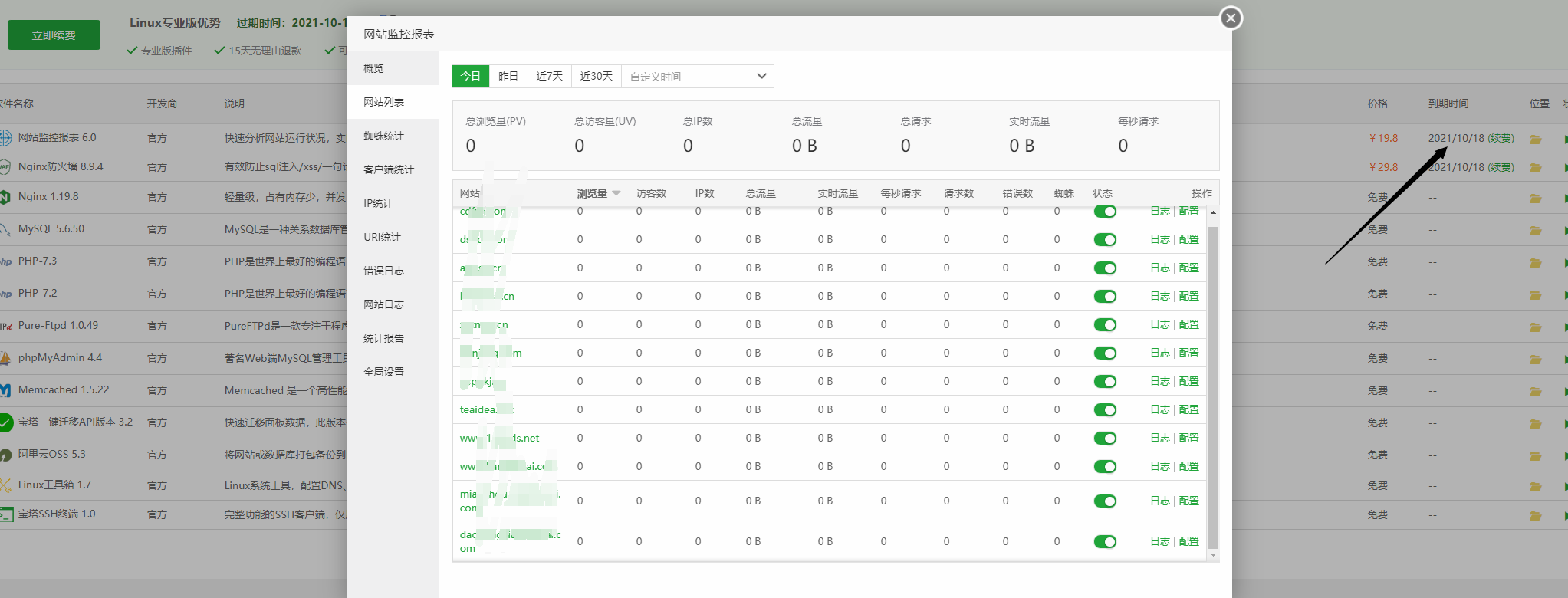The width and height of the screenshot is (1568, 598).
Task: Toggle monitoring status for teaidea site
Action: coord(1105,410)
